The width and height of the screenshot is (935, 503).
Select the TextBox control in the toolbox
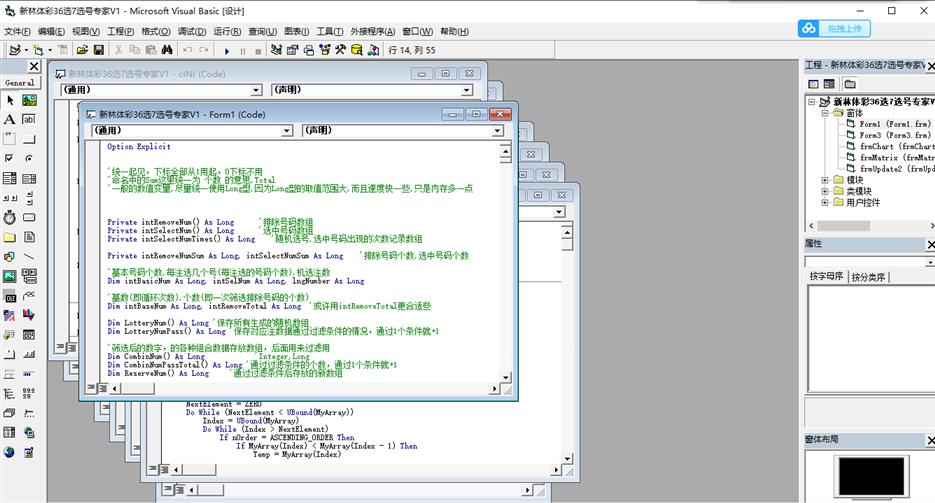pos(29,119)
